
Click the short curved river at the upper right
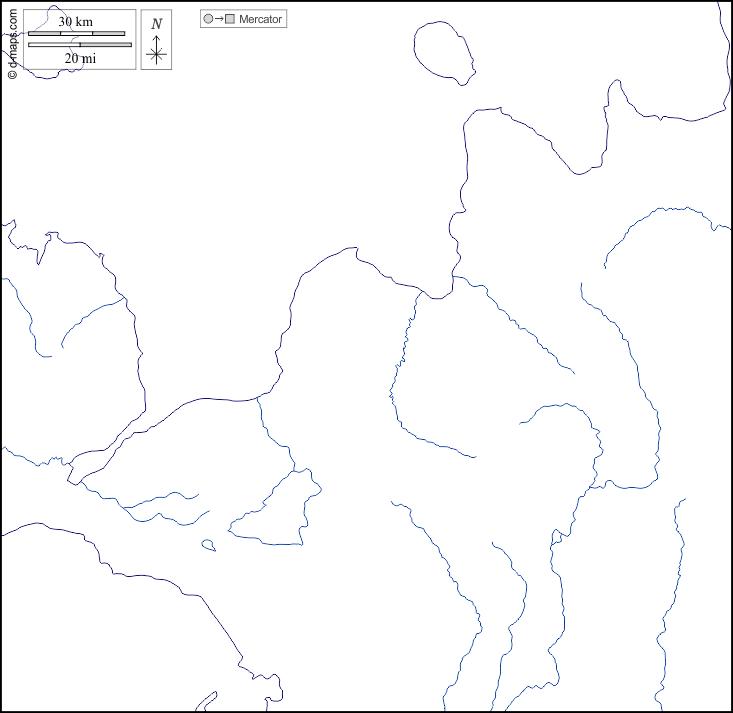click(650, 225)
